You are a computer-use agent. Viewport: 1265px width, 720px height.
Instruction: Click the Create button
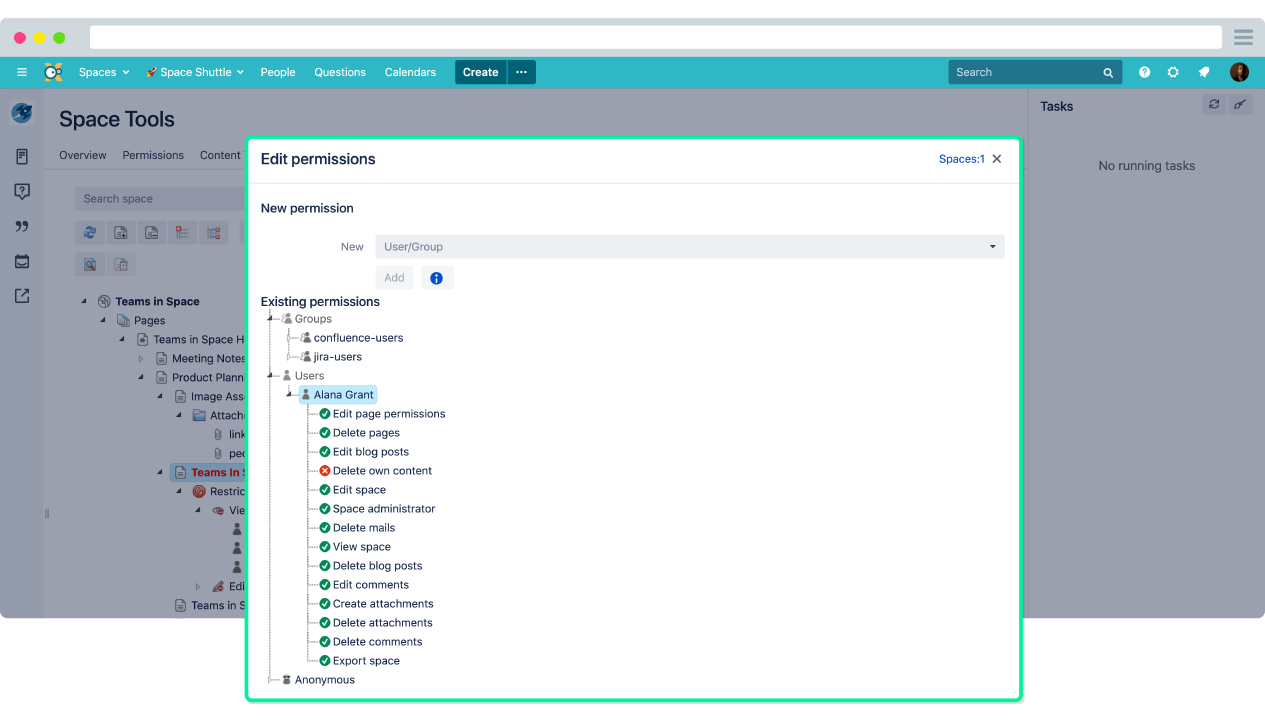point(480,72)
